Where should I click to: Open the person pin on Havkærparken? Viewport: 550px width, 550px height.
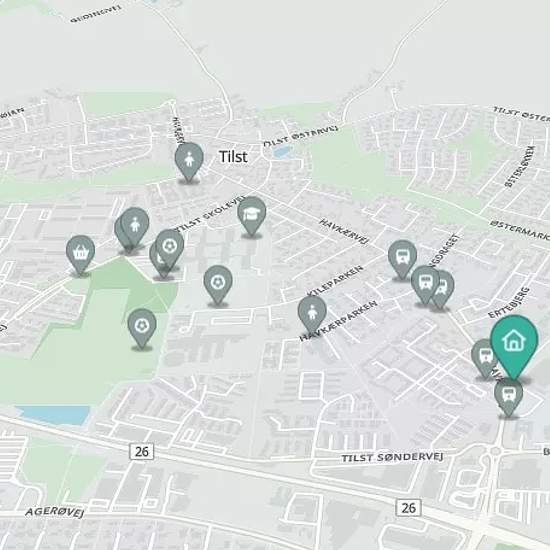pyautogui.click(x=312, y=313)
